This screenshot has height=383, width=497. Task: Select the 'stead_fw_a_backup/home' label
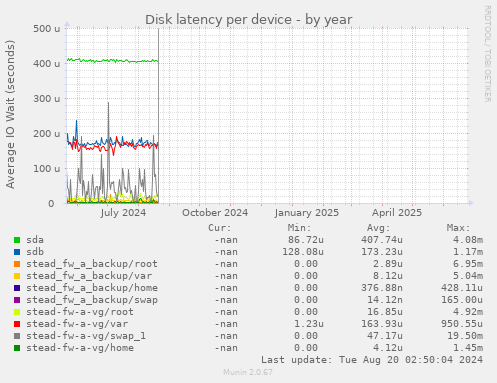(92, 288)
